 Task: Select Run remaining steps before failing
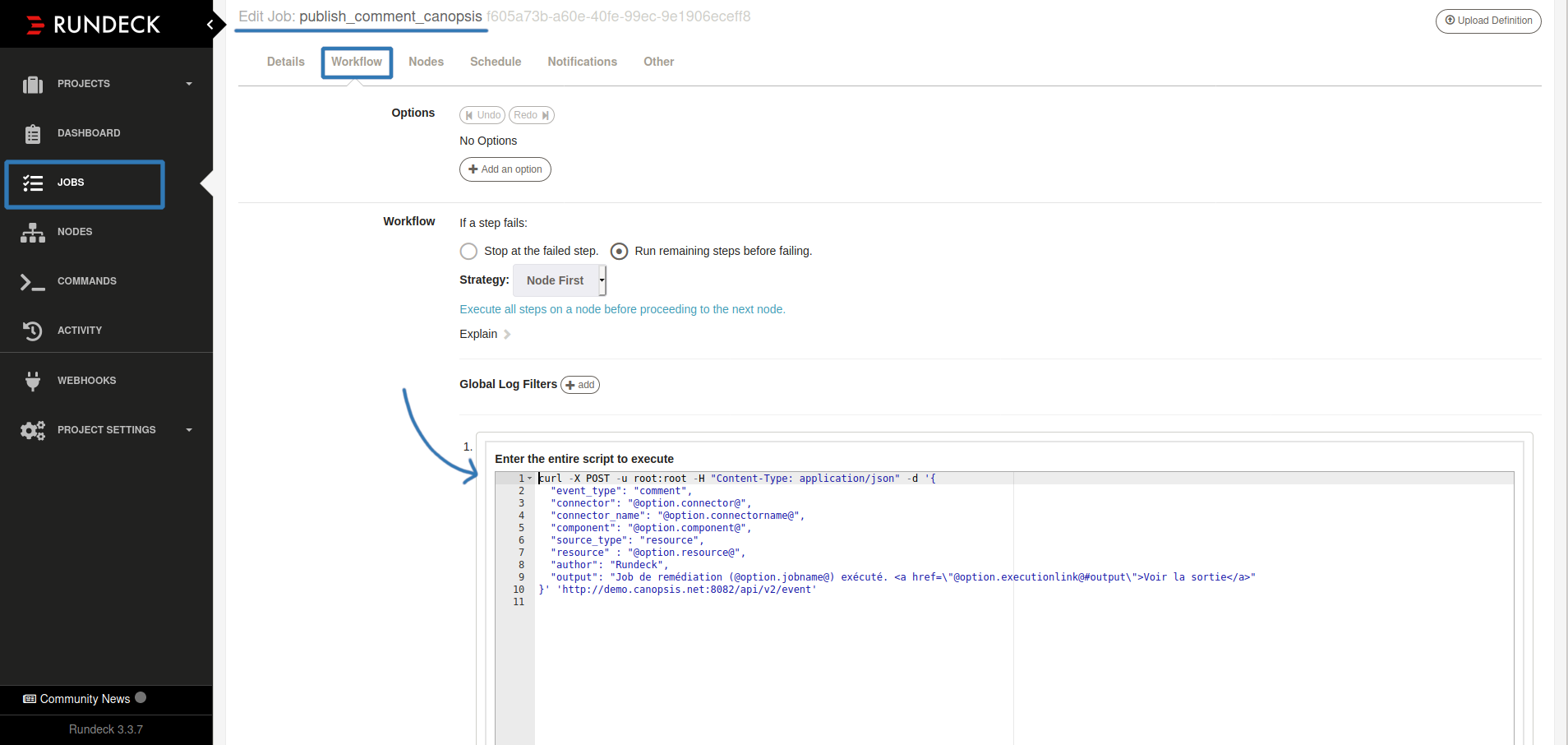click(x=620, y=251)
